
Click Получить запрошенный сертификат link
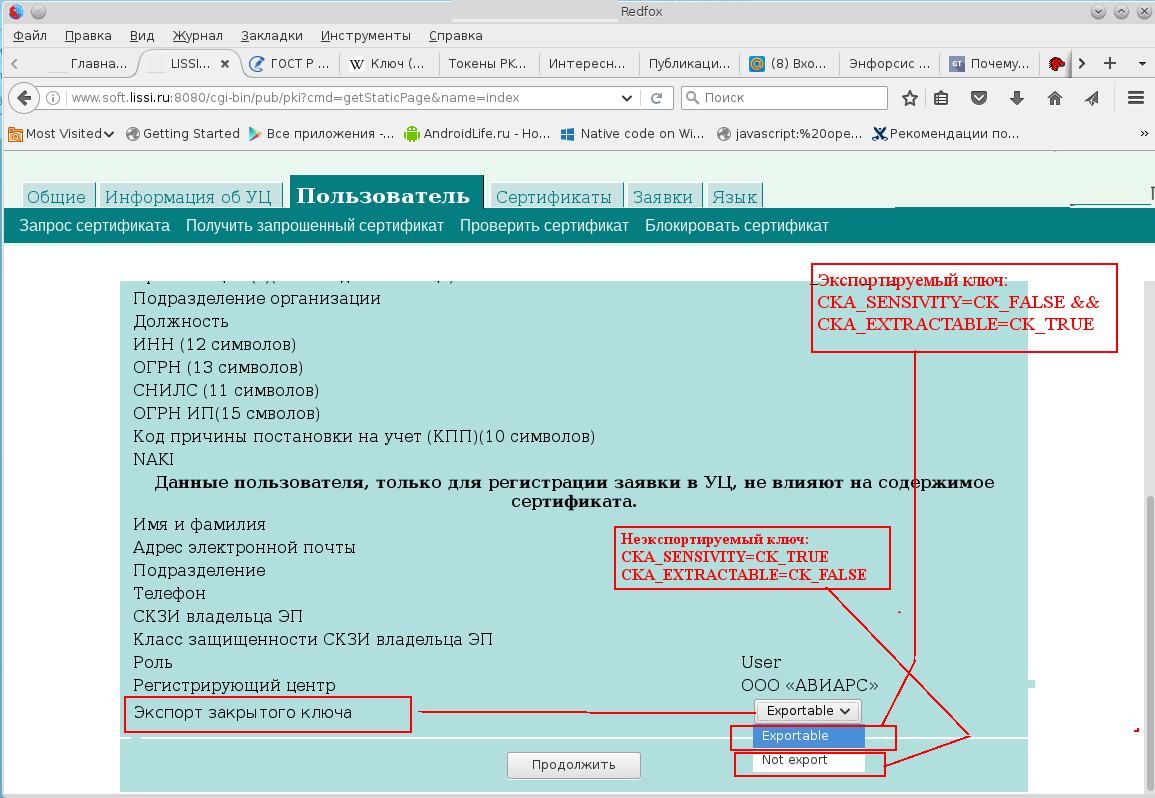point(315,226)
